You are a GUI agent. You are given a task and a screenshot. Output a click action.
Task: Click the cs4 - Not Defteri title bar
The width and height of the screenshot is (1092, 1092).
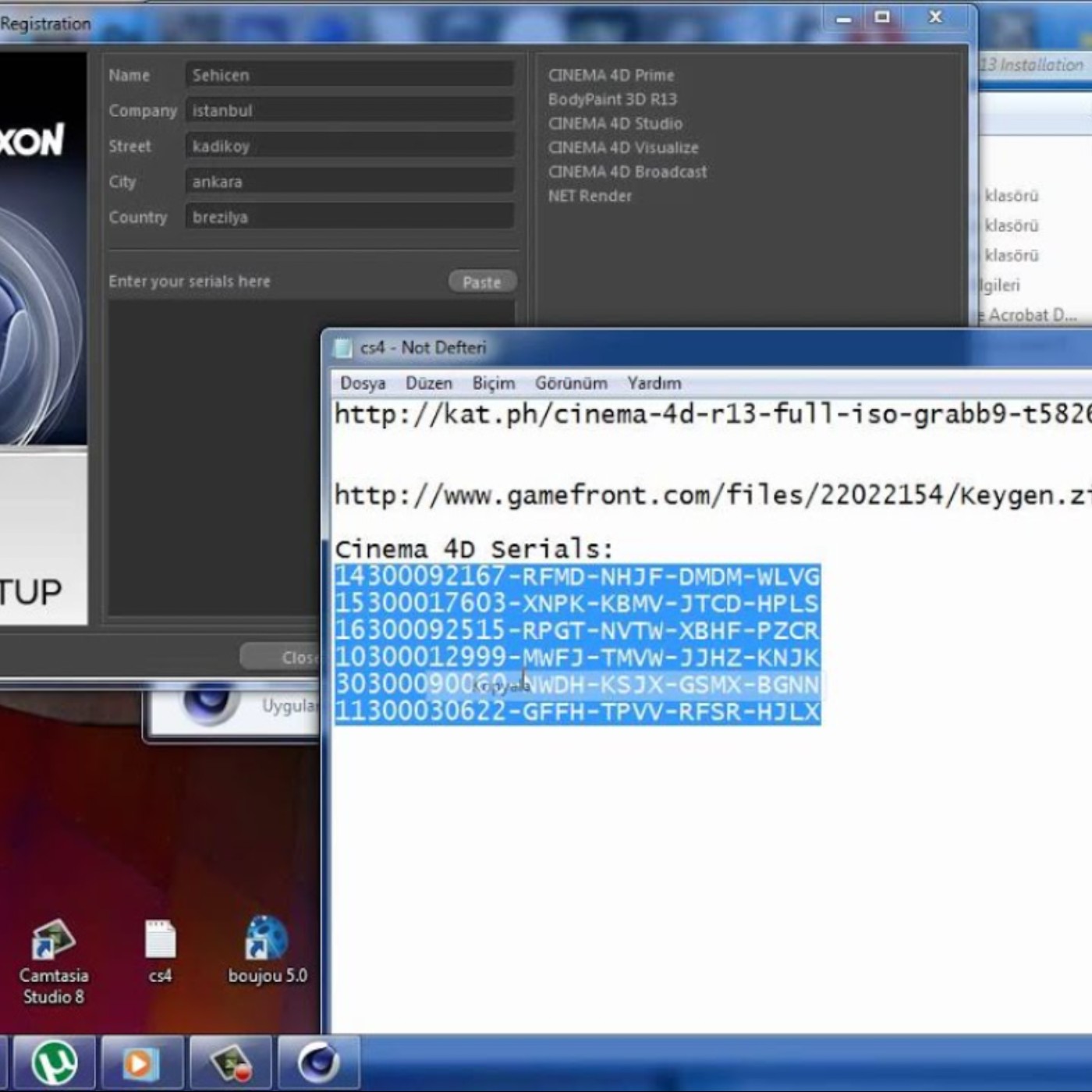[x=706, y=348]
